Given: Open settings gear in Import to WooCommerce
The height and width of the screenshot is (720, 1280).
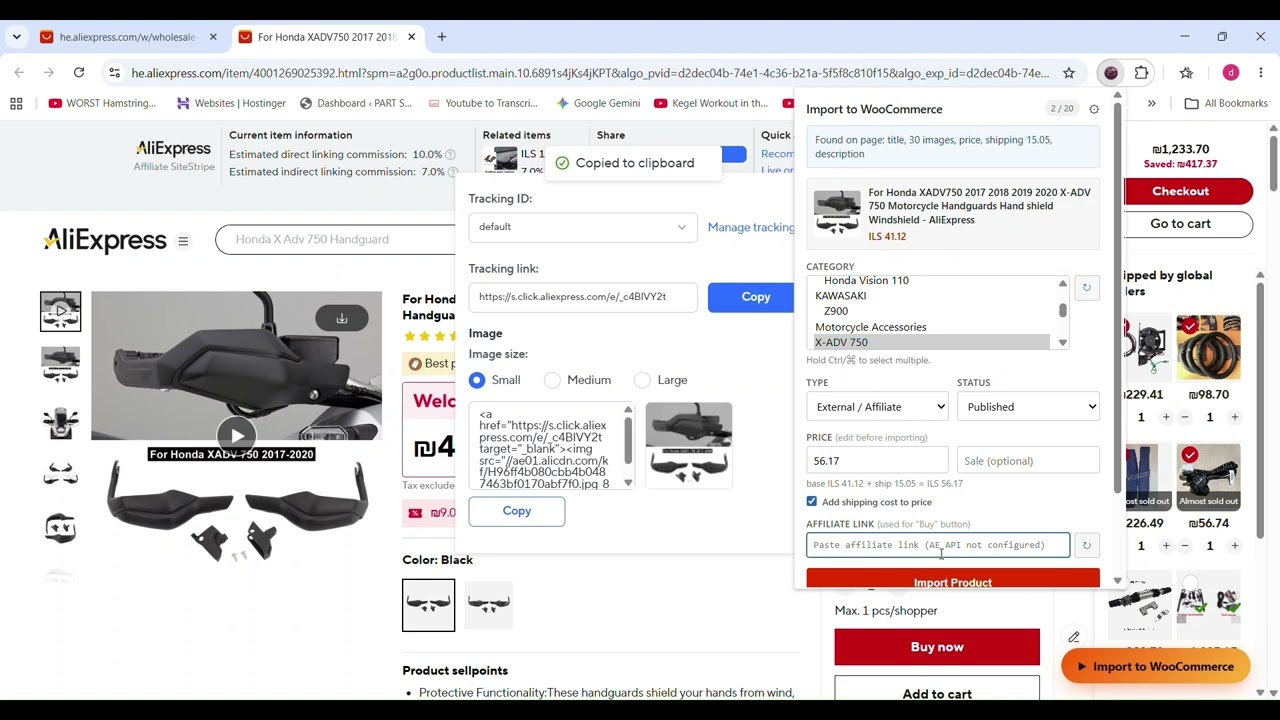Looking at the screenshot, I should [1094, 109].
